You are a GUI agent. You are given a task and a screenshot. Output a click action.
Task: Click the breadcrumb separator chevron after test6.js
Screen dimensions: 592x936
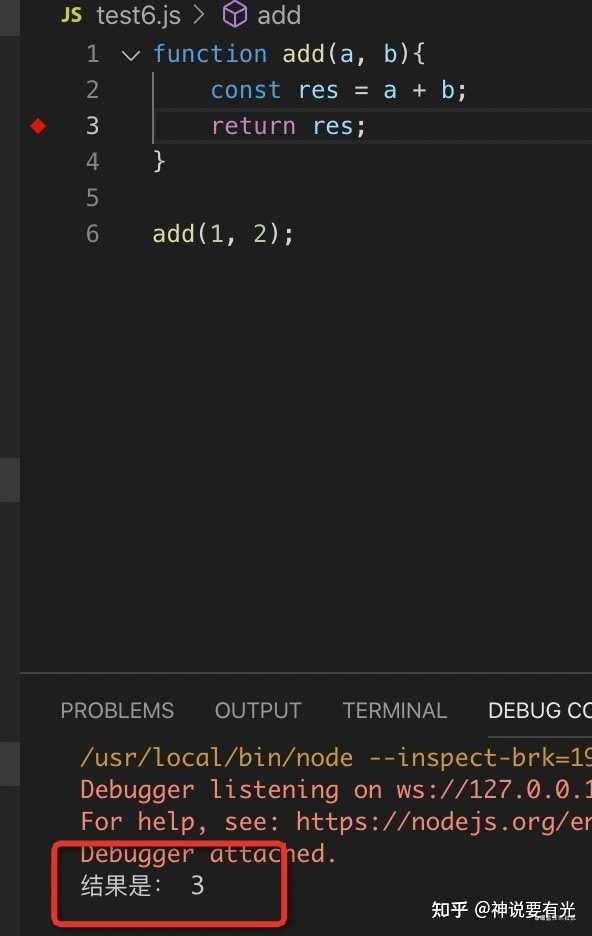(198, 15)
